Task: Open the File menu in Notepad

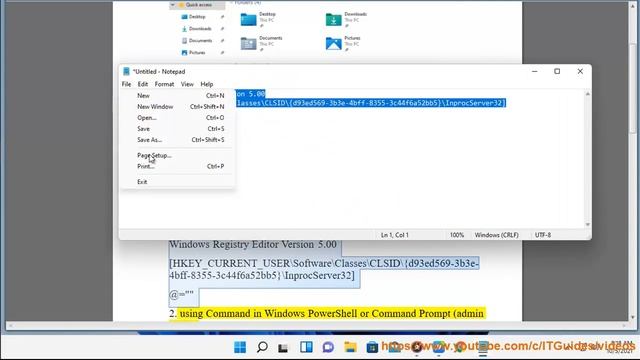Action: click(x=127, y=84)
